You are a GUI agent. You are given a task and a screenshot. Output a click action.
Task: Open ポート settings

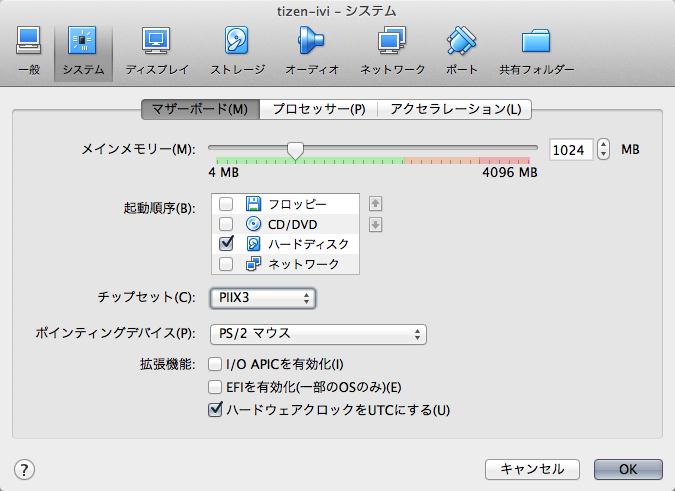tap(461, 52)
